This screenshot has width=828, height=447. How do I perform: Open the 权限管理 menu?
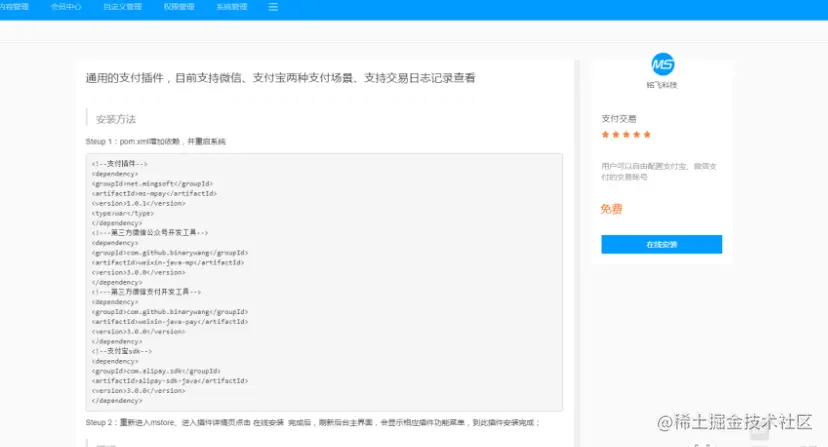pos(179,7)
